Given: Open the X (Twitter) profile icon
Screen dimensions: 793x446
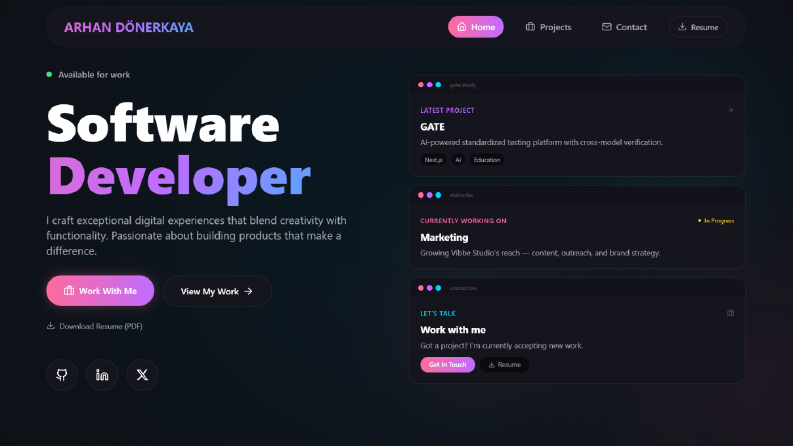Looking at the screenshot, I should 142,375.
